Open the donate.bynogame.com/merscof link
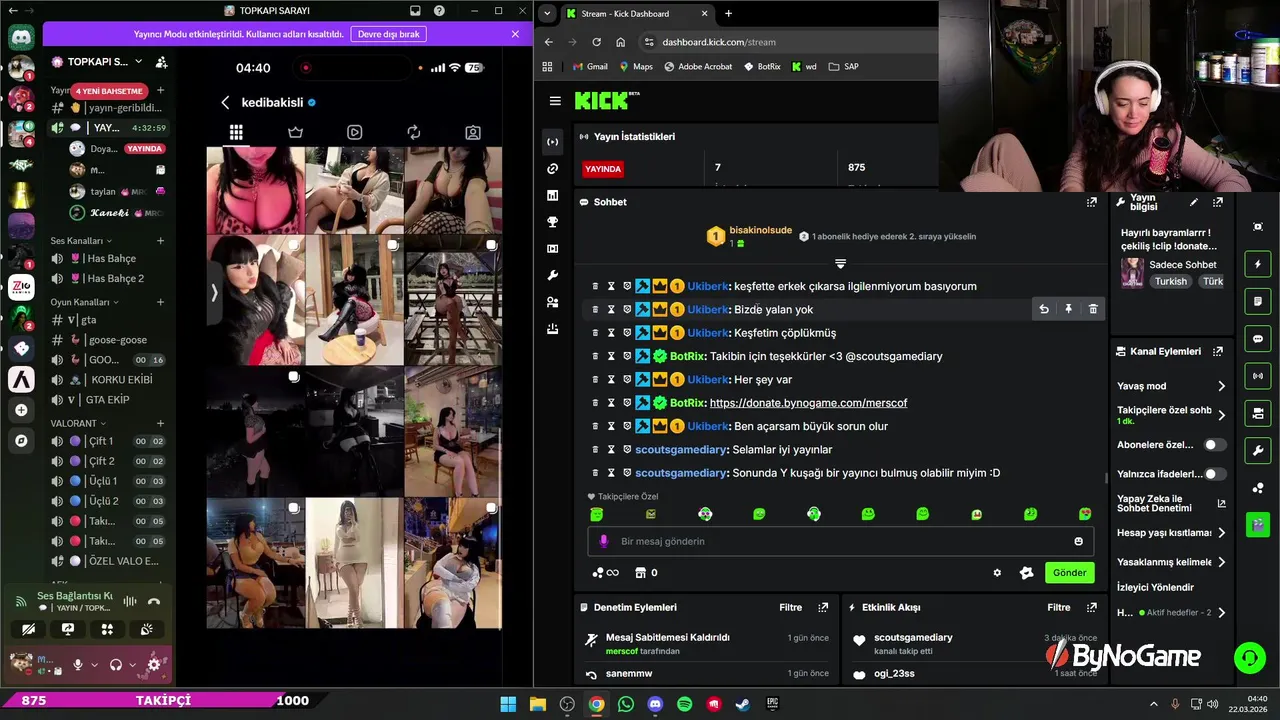Viewport: 1280px width, 720px height. click(808, 403)
